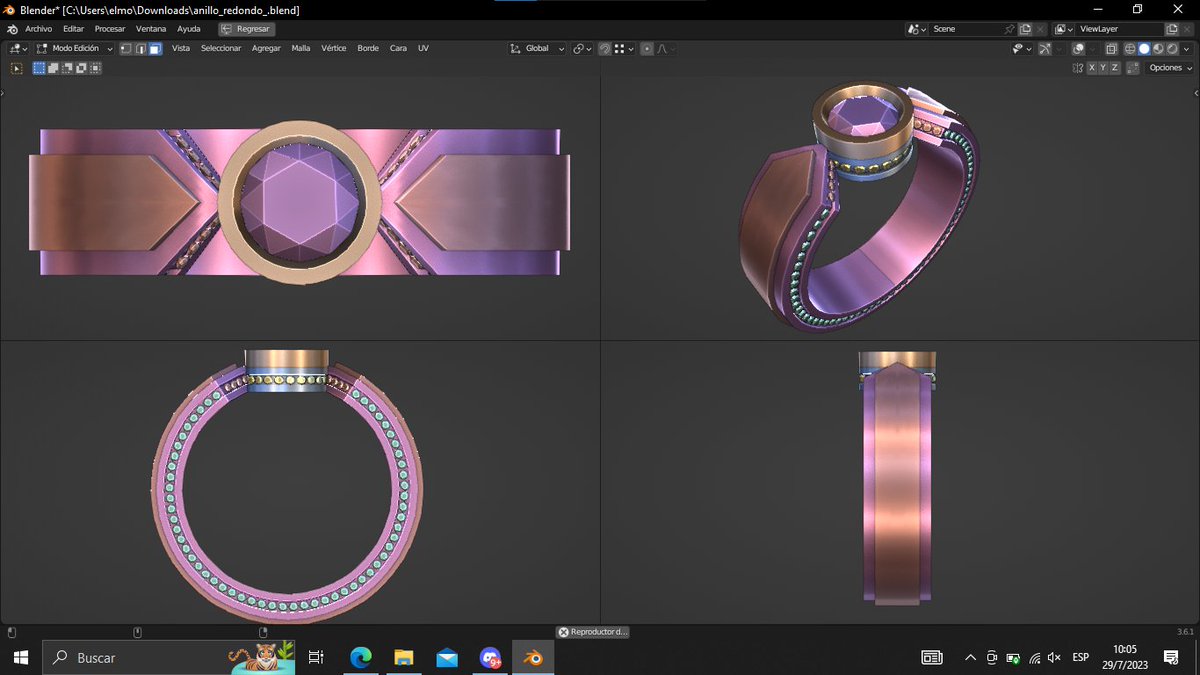The width and height of the screenshot is (1200, 675).
Task: Choose the new selection mode icon
Action: (x=39, y=68)
